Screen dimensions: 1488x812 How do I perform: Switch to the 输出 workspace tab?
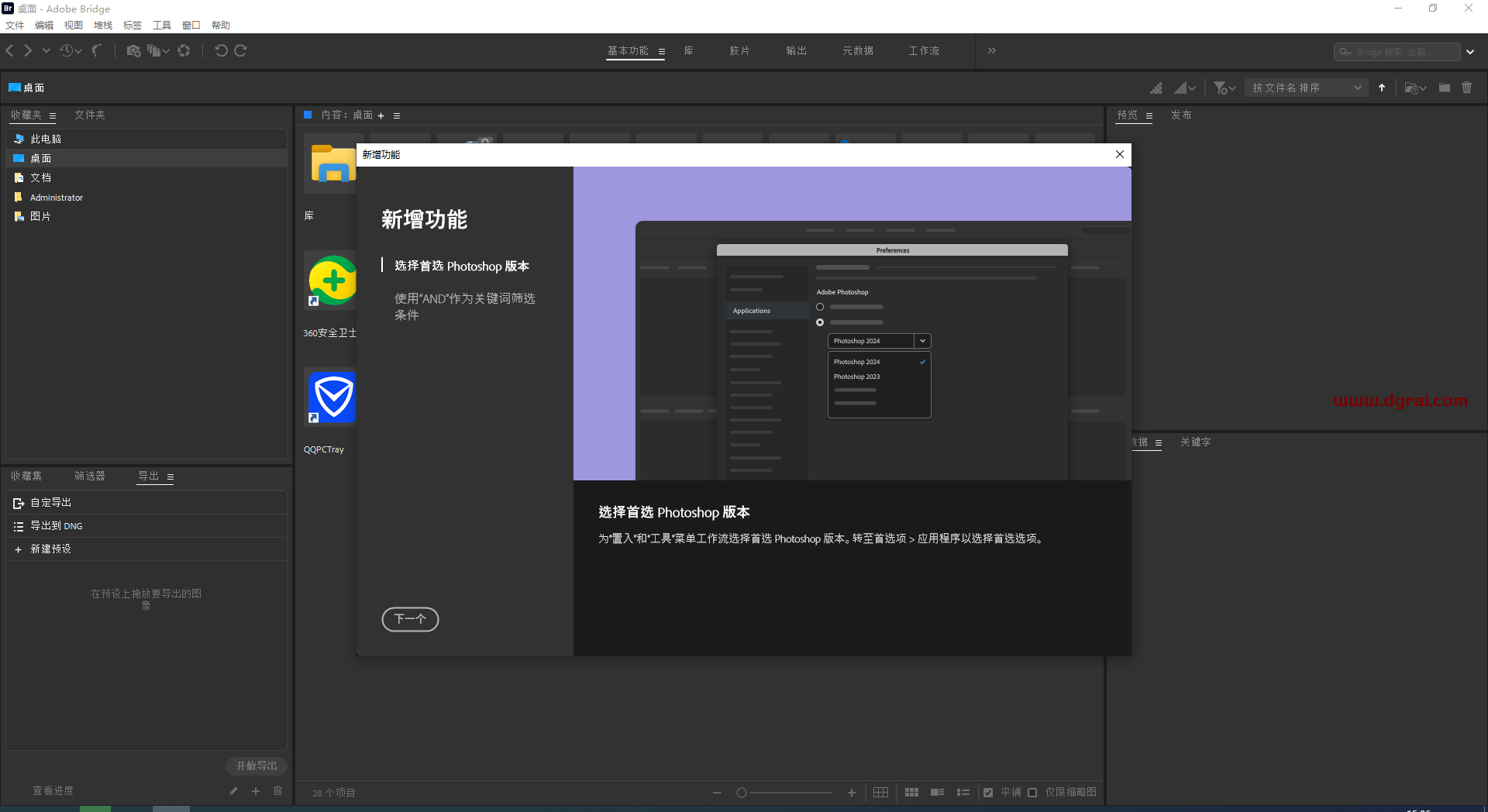tap(795, 50)
